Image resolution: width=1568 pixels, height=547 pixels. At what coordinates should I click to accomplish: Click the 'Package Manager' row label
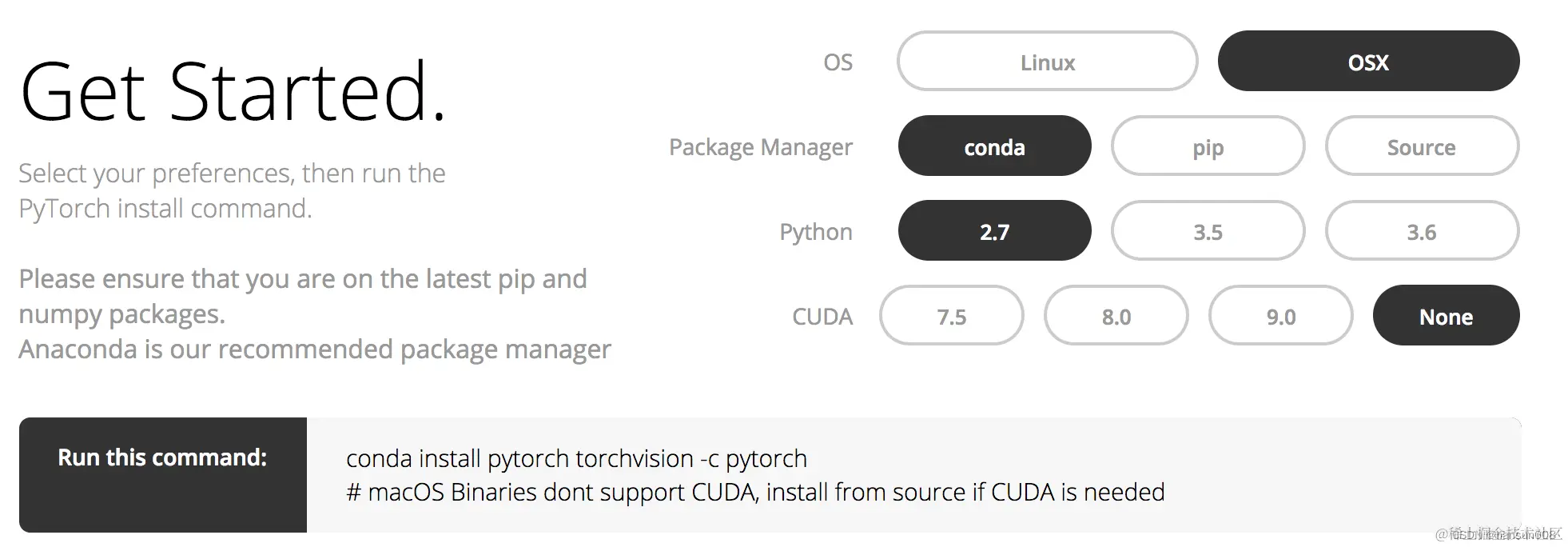760,147
